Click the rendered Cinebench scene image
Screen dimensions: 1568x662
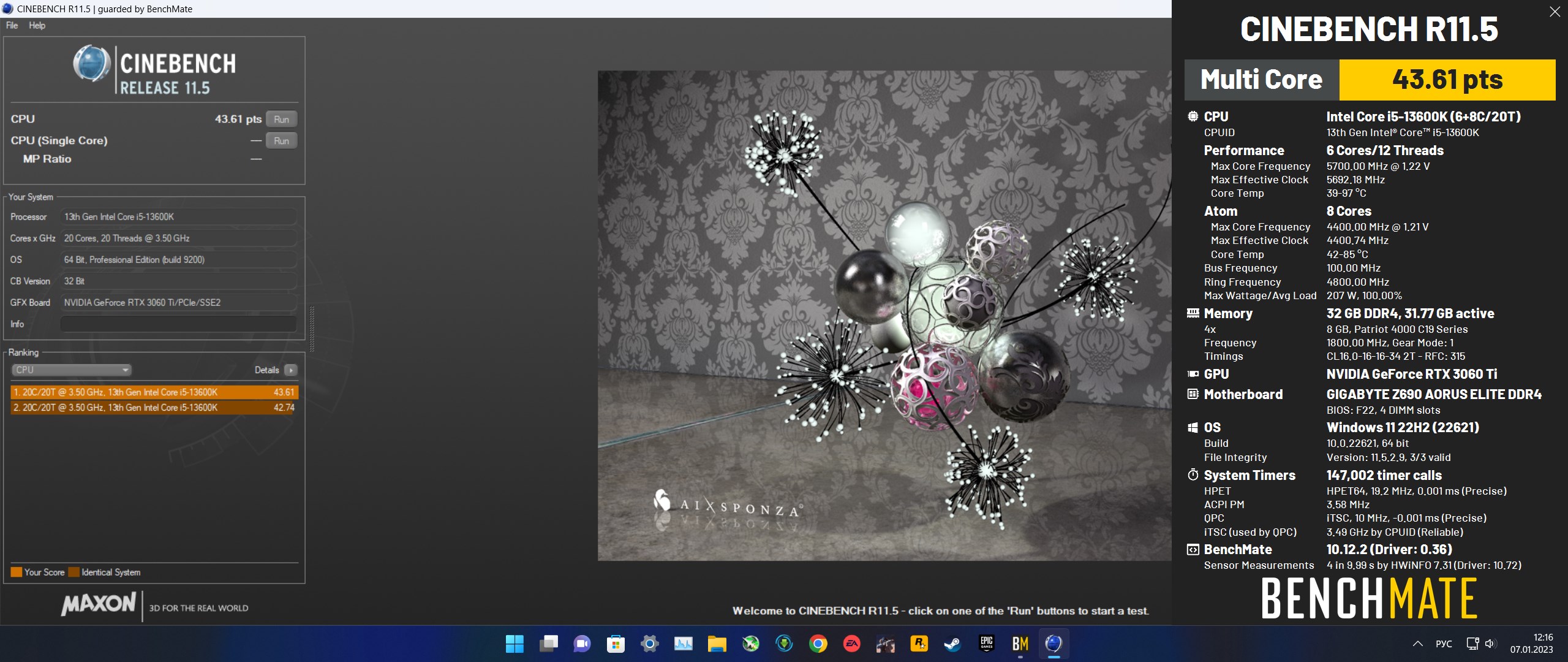pyautogui.click(x=884, y=315)
